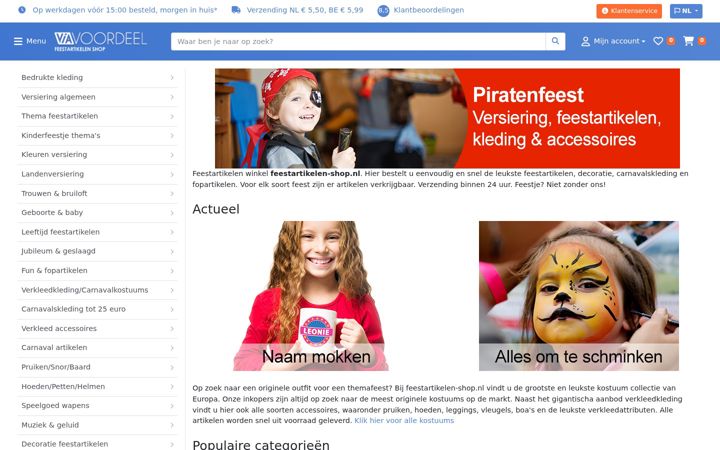Open the Piratenfeest banner

[447, 118]
